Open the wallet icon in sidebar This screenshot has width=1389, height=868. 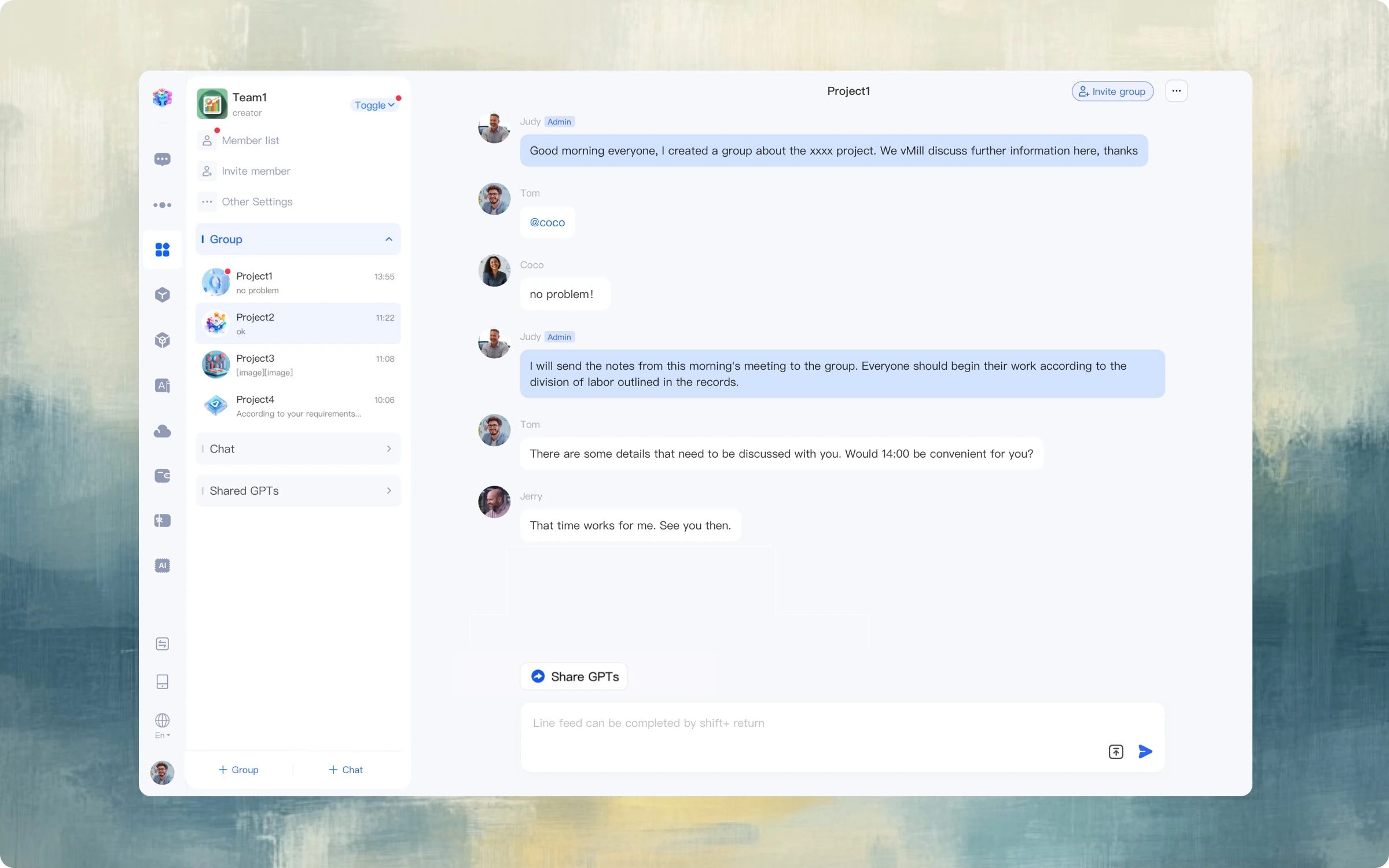click(162, 476)
